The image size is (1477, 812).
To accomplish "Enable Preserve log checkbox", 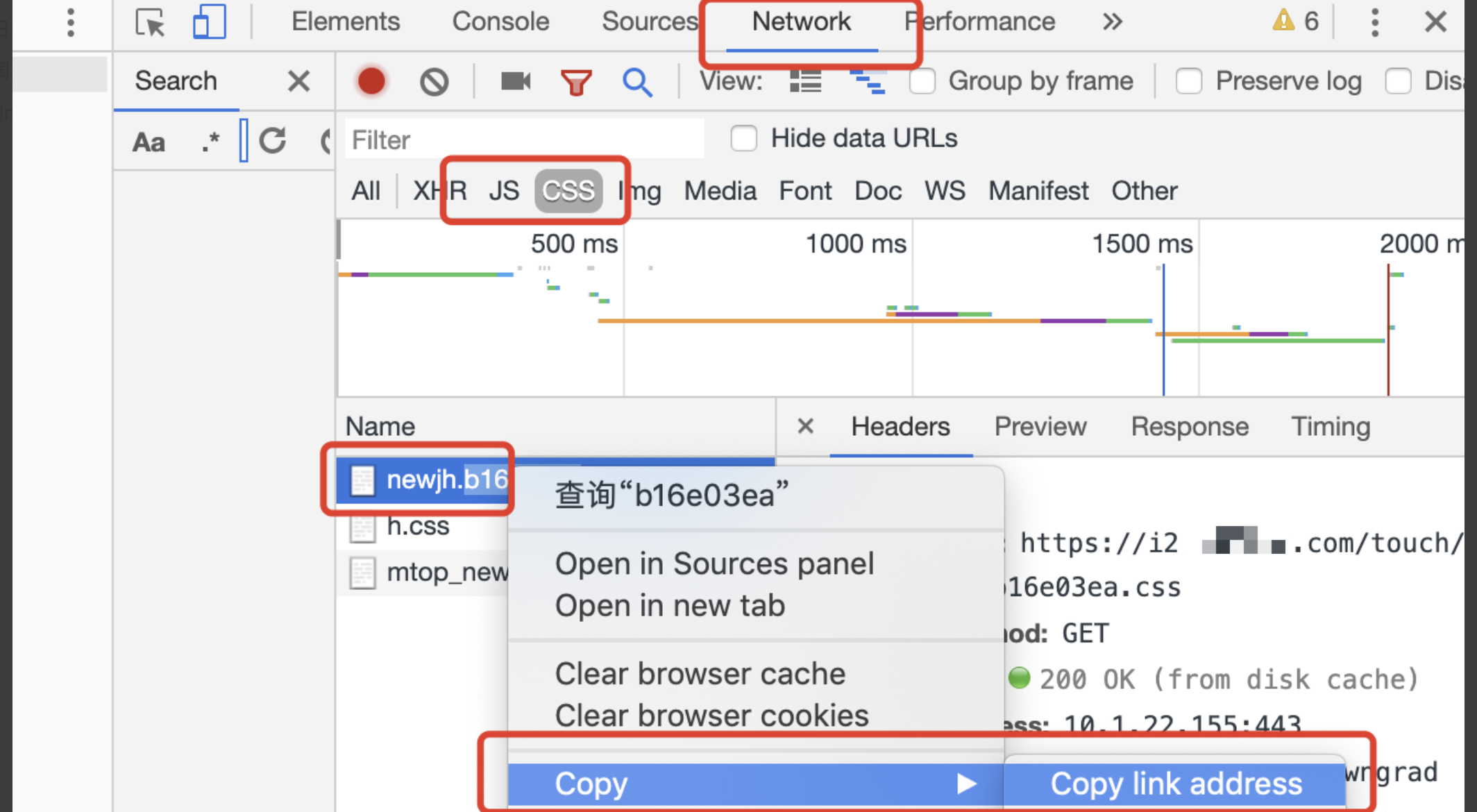I will coord(1189,81).
